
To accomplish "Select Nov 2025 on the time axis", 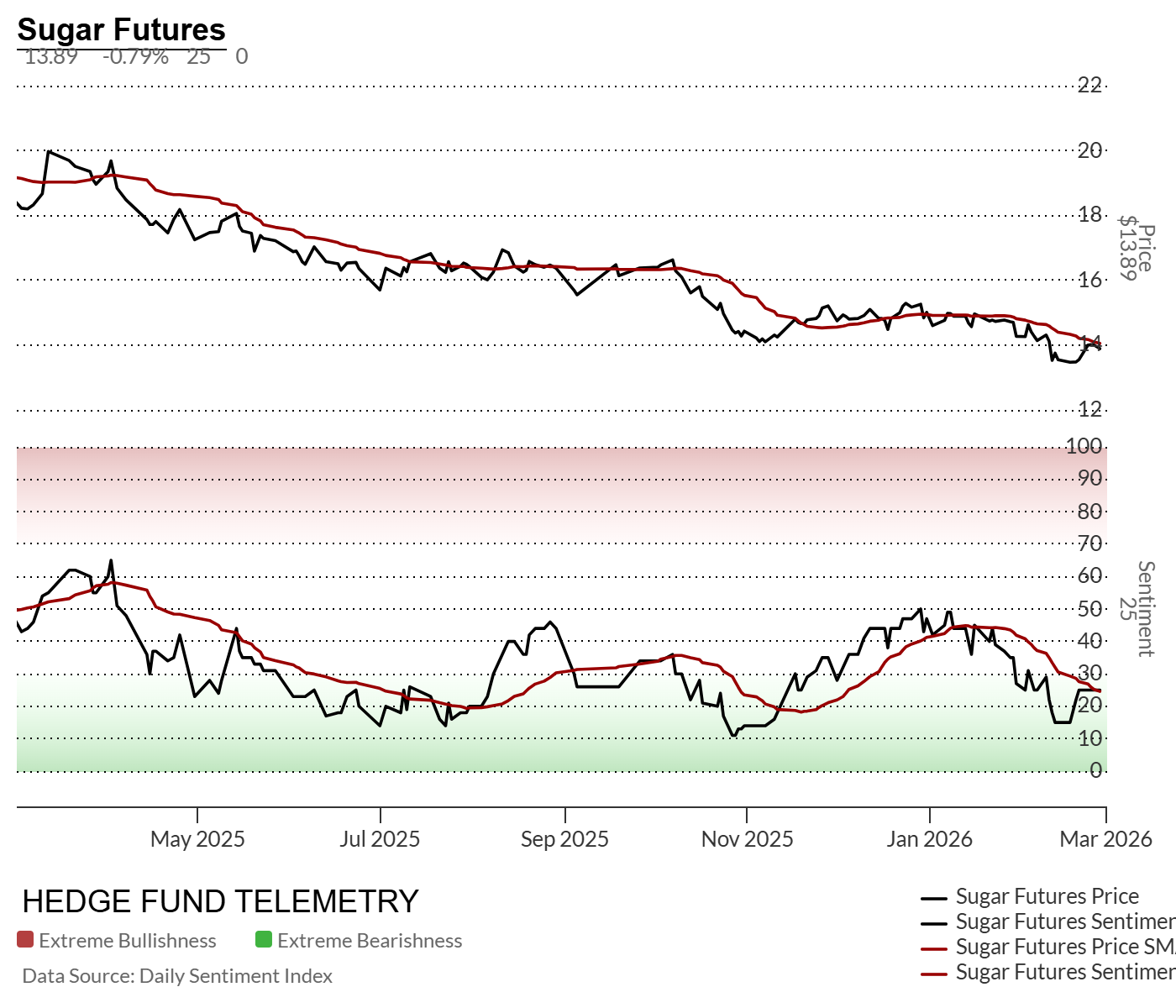I will point(747,838).
